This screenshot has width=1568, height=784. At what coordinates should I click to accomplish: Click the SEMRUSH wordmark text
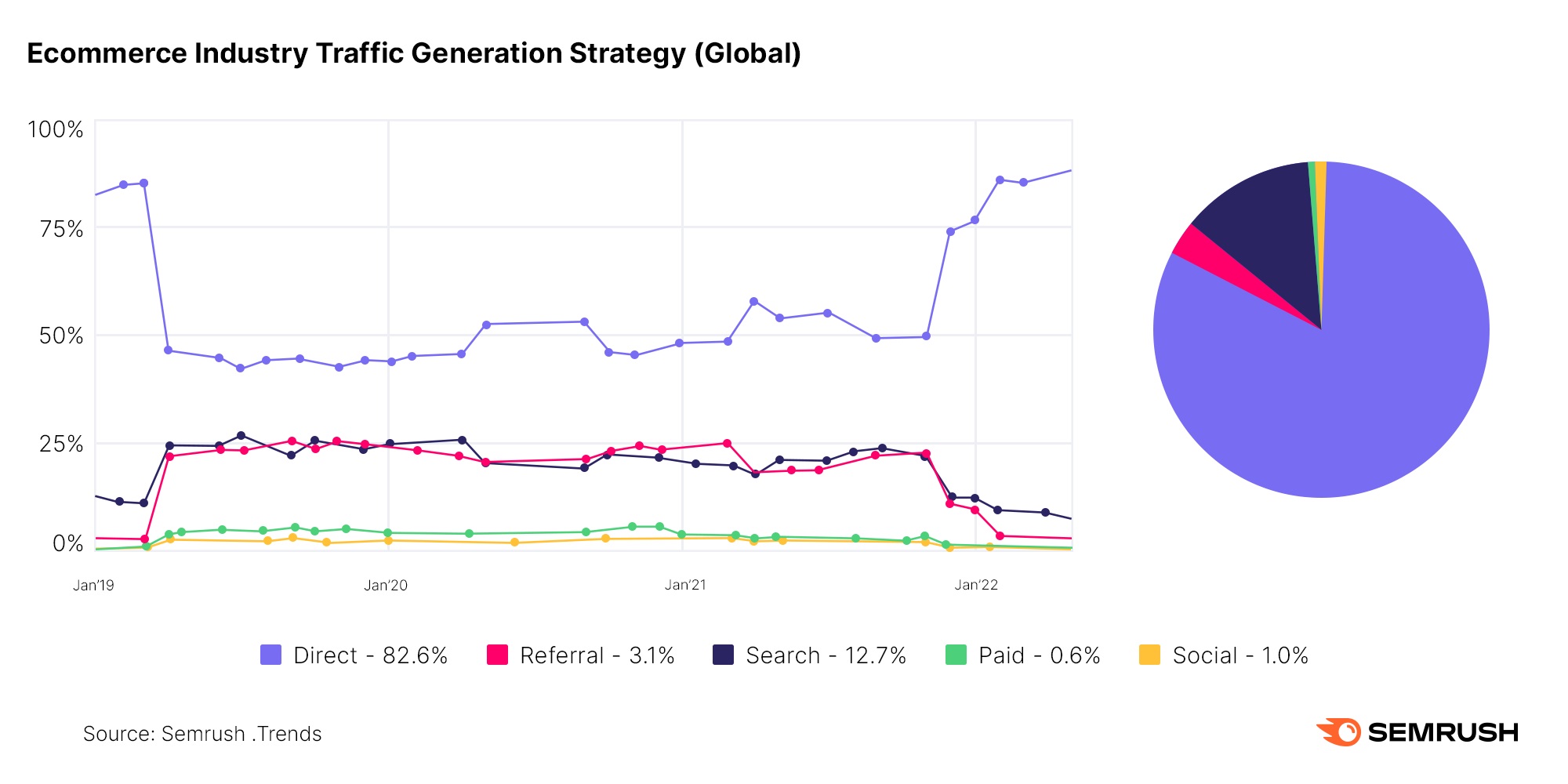tap(1443, 732)
